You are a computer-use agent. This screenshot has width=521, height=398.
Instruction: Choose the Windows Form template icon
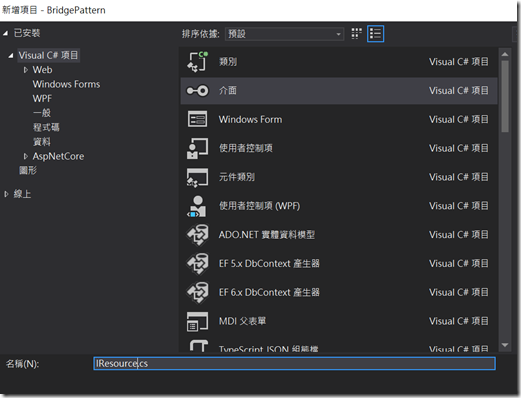point(197,119)
